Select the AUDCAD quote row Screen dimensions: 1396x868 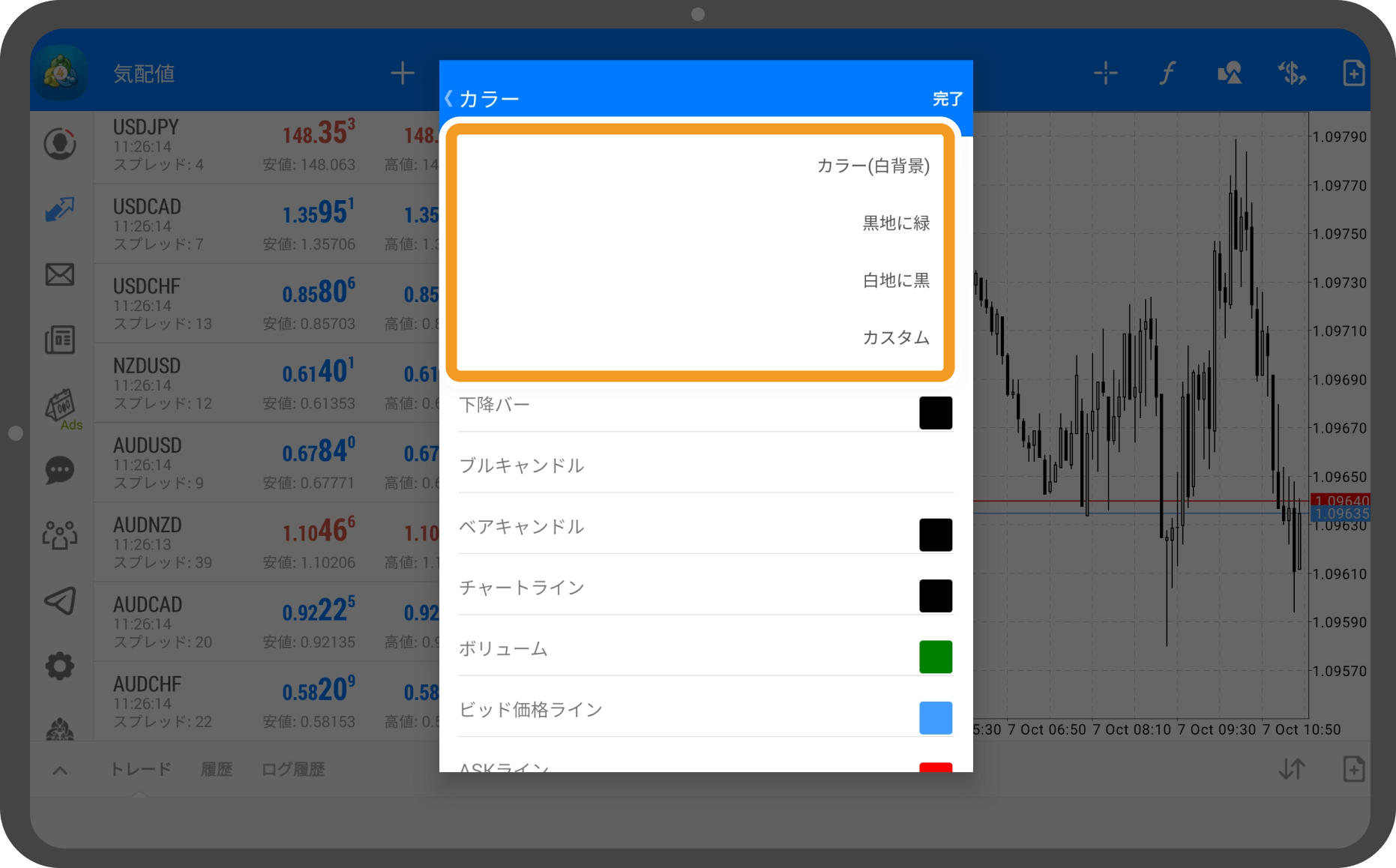click(x=266, y=622)
